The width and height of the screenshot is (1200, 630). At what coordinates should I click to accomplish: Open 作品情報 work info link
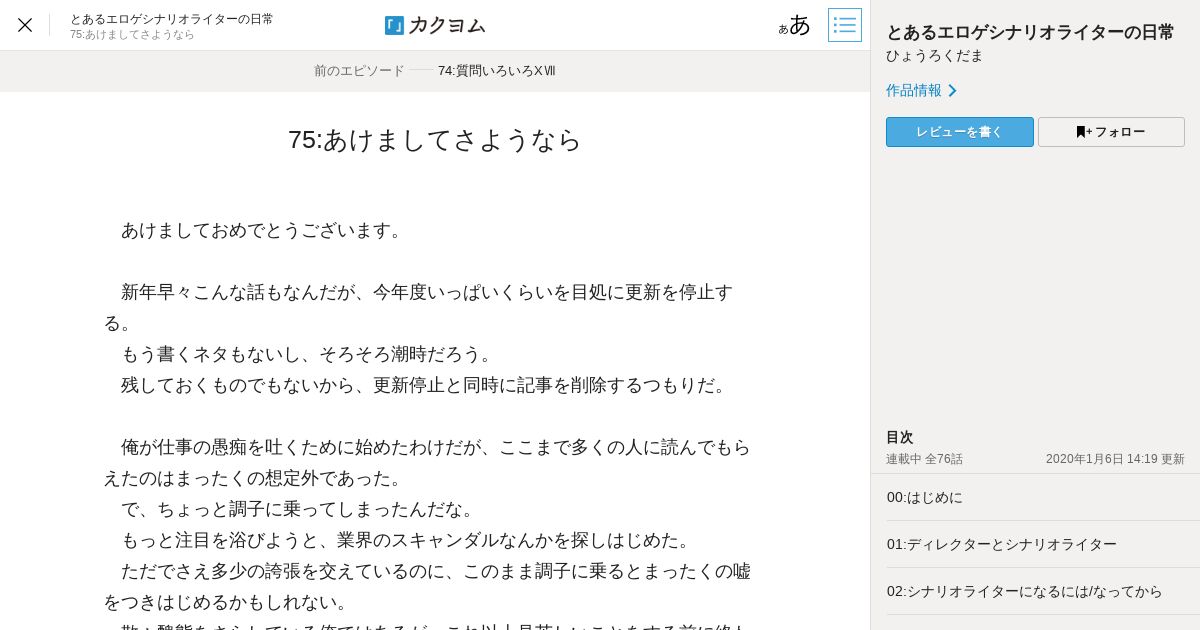[921, 90]
